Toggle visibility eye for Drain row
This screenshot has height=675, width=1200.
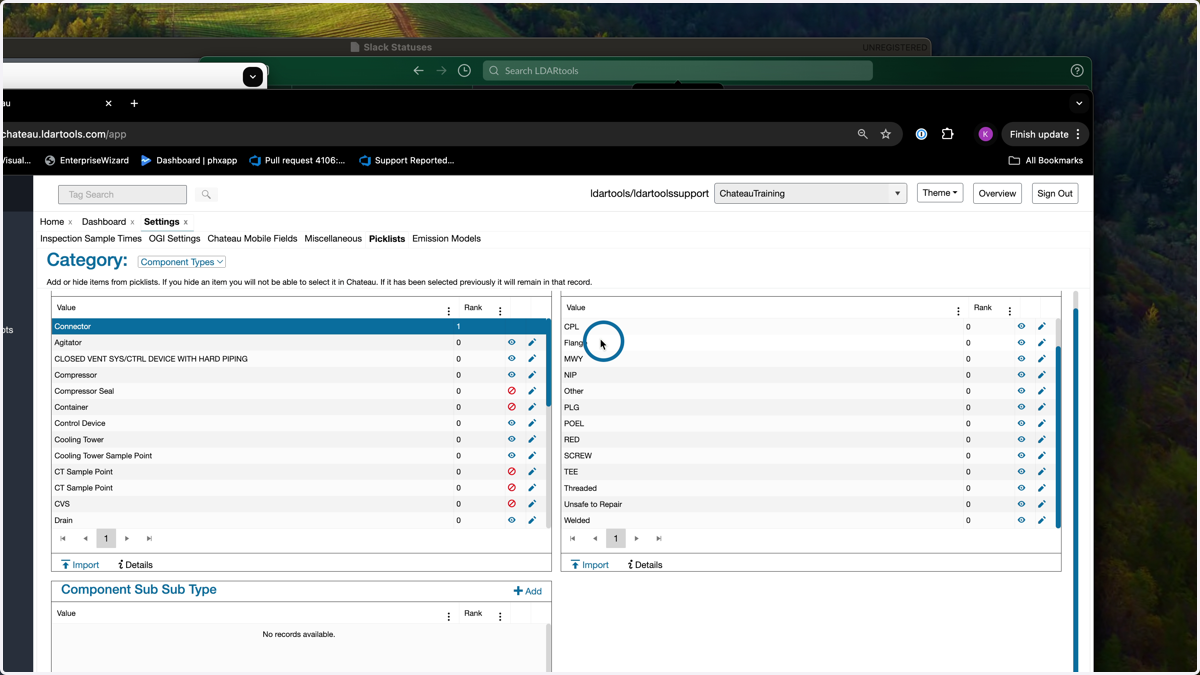coord(512,520)
